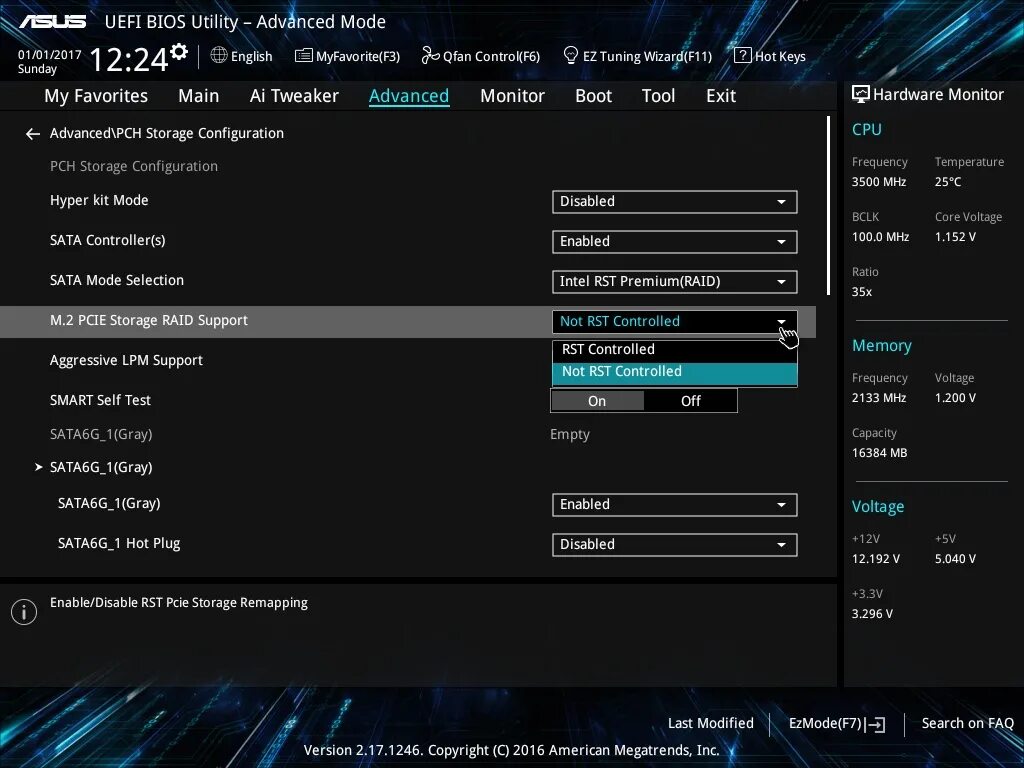Click the back arrow above PCH Storage Configuration
The image size is (1024, 768).
tap(32, 133)
